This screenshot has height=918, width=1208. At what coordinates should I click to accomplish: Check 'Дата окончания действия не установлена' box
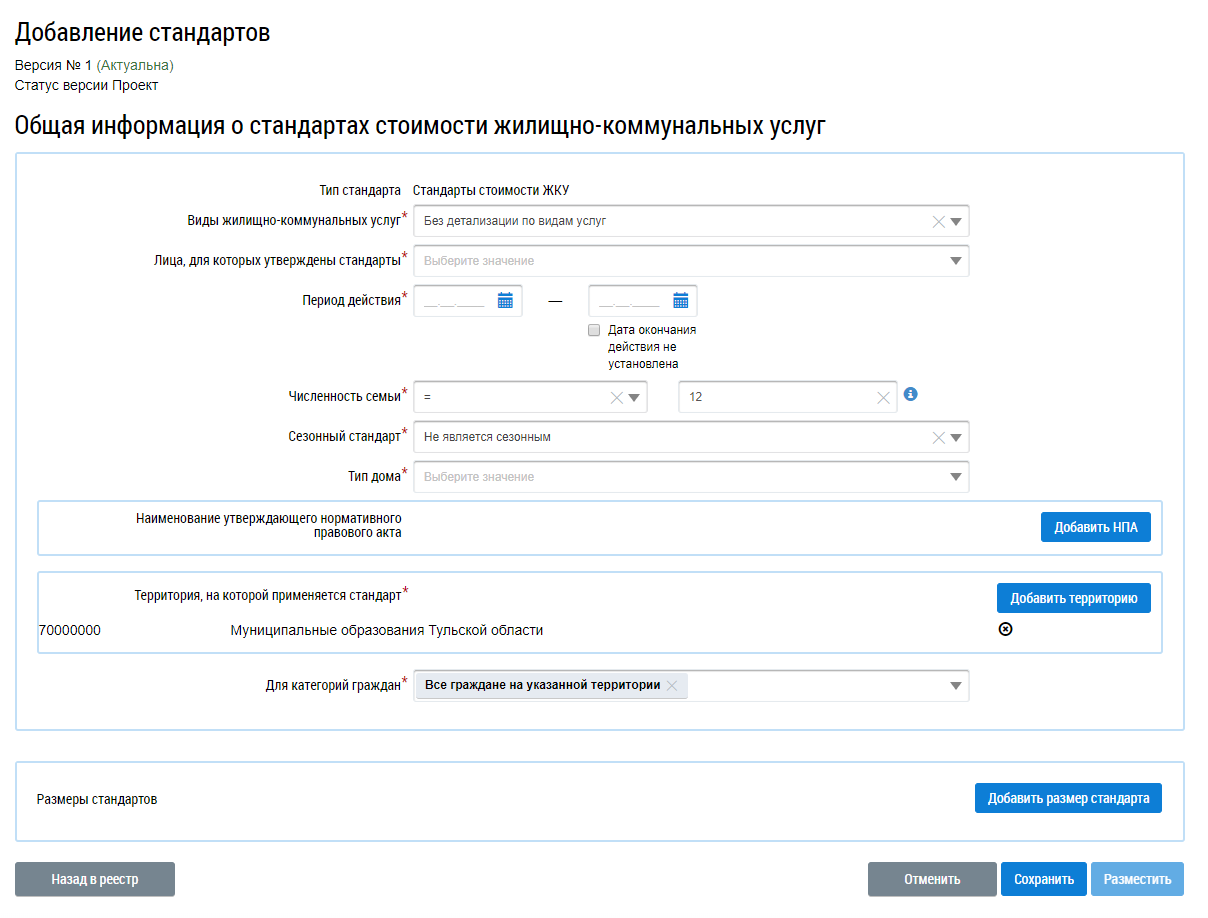pos(594,330)
